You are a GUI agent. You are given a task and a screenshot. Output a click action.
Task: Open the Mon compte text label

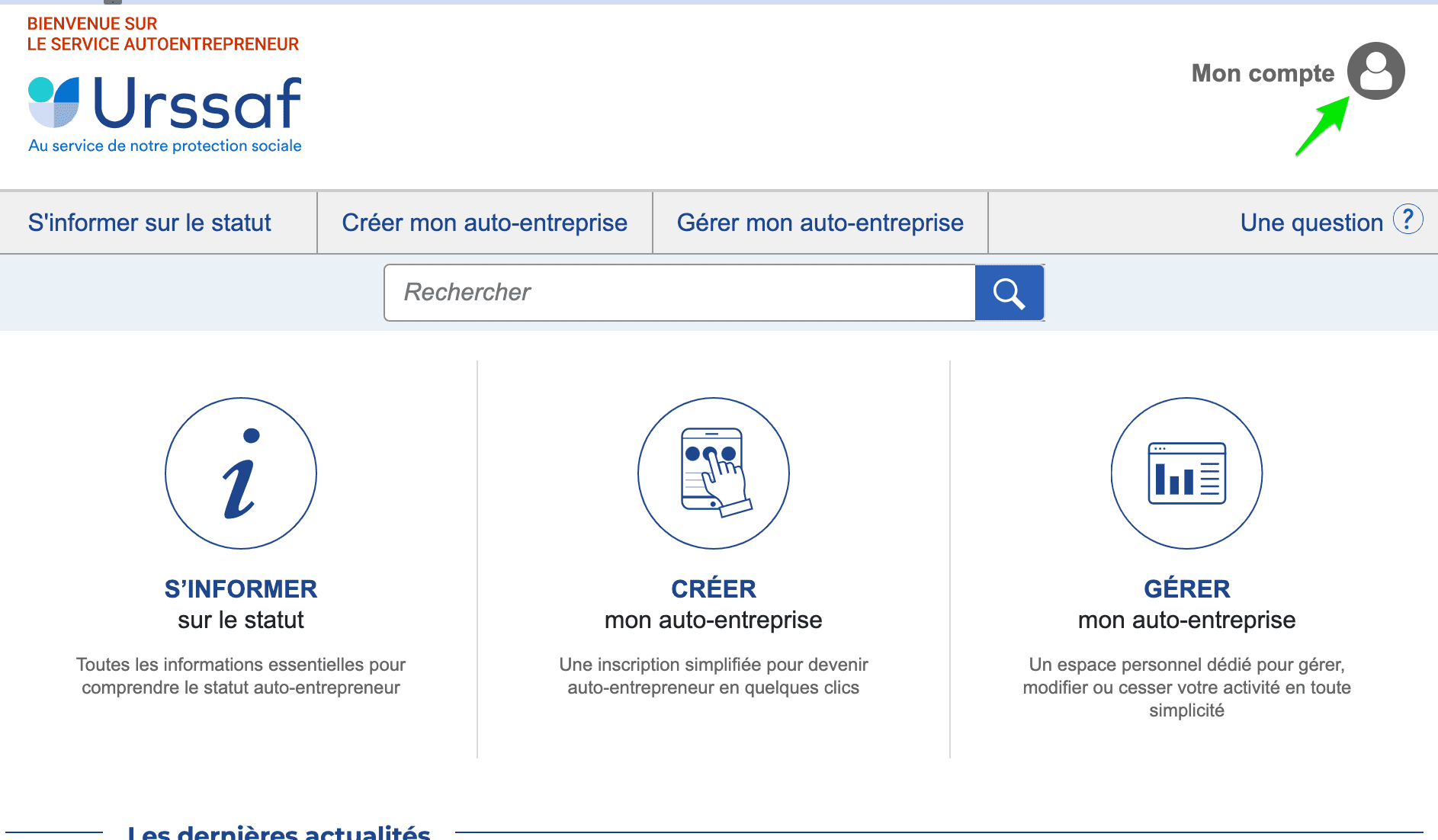(x=1263, y=73)
